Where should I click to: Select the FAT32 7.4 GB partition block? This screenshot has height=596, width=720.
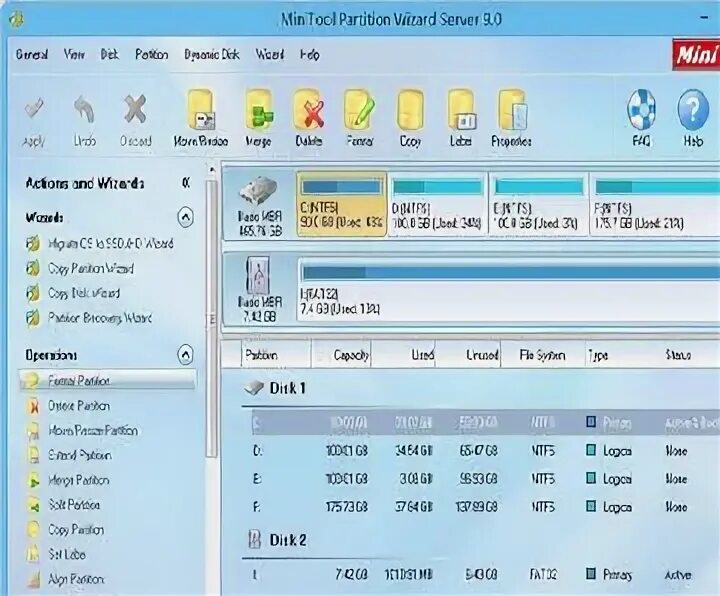pyautogui.click(x=509, y=288)
